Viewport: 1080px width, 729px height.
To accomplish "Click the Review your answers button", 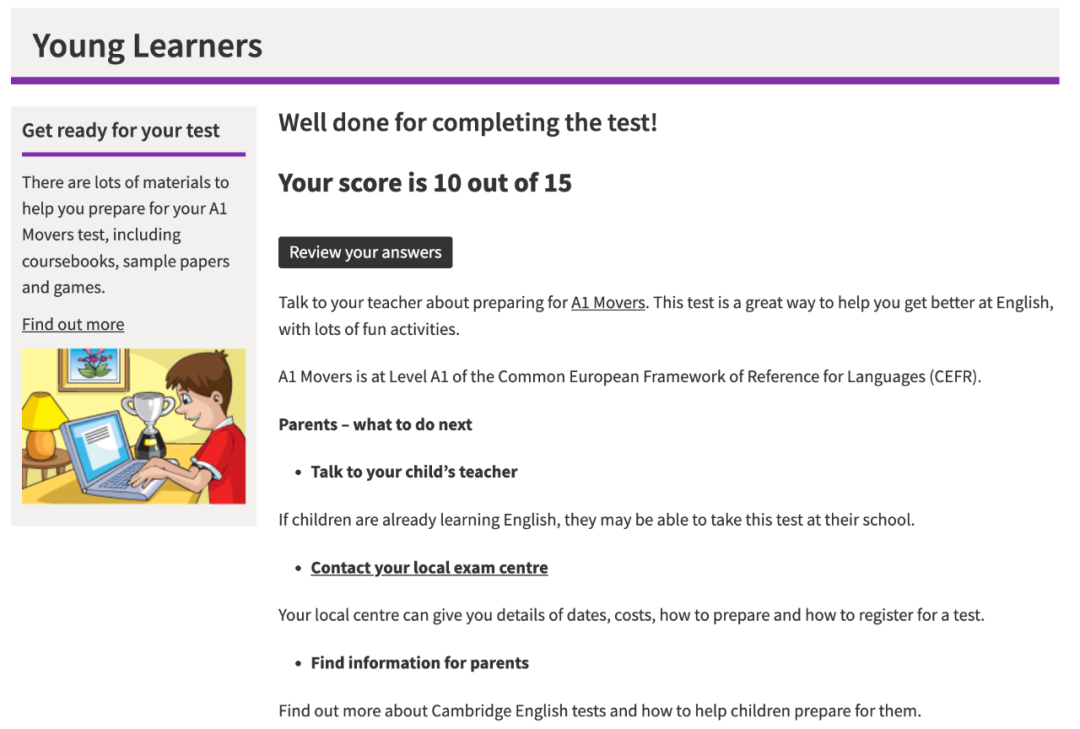I will (x=365, y=252).
